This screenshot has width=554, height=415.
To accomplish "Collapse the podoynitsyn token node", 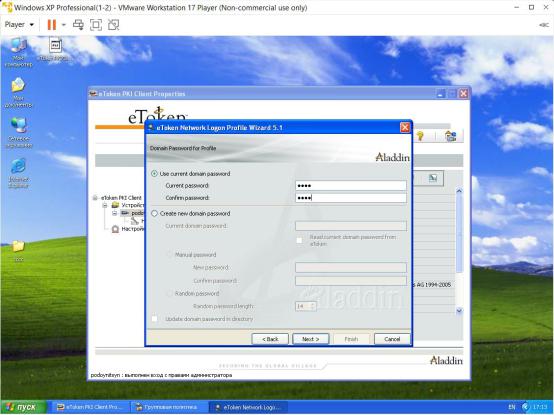I will click(x=114, y=213).
